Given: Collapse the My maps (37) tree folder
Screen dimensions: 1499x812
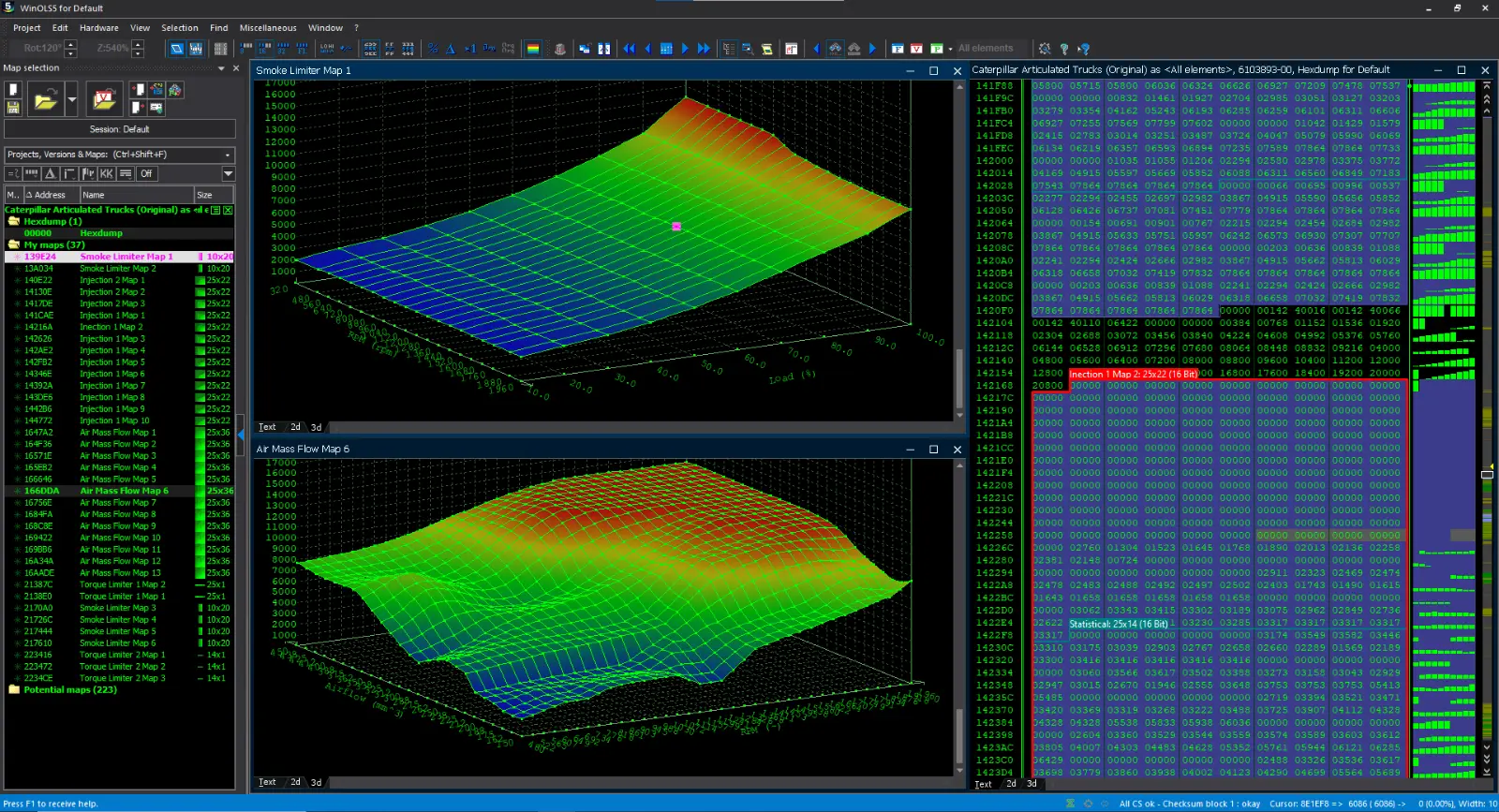Looking at the screenshot, I should (x=14, y=244).
